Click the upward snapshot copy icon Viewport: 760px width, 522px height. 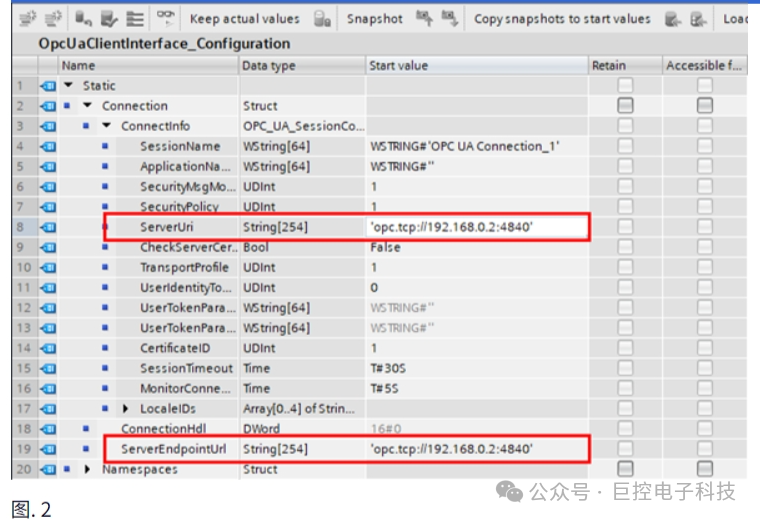[424, 19]
